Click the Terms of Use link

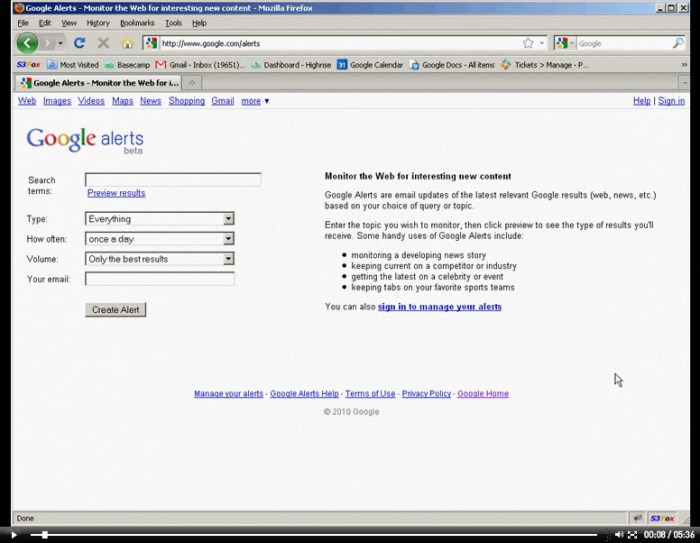tap(370, 394)
